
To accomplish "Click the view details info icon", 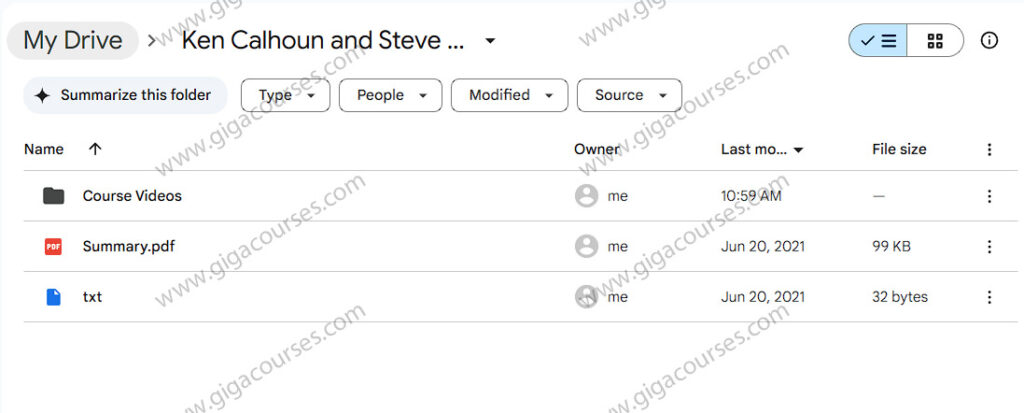I will click(x=989, y=41).
